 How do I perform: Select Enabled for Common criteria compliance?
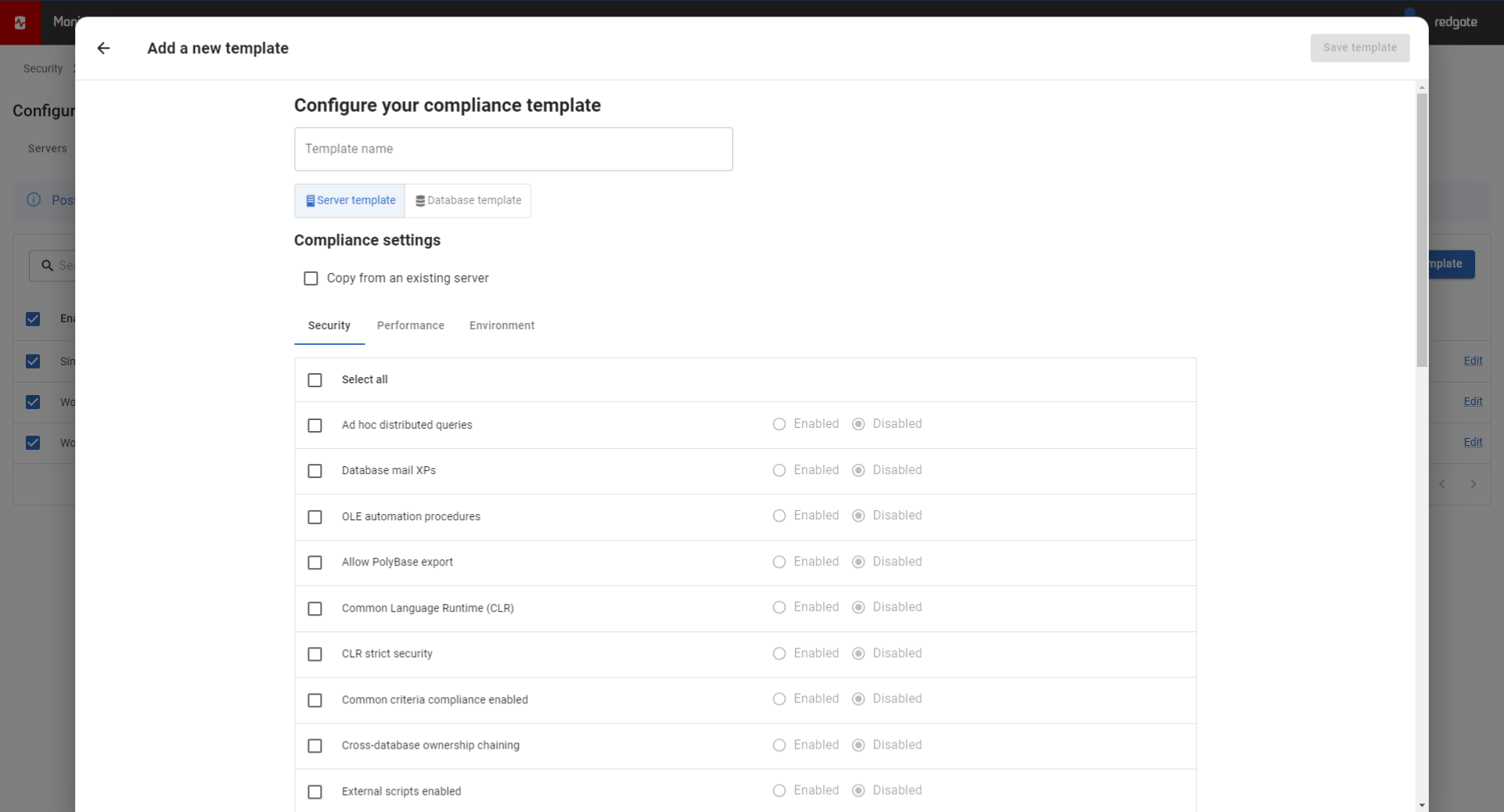[x=779, y=699]
